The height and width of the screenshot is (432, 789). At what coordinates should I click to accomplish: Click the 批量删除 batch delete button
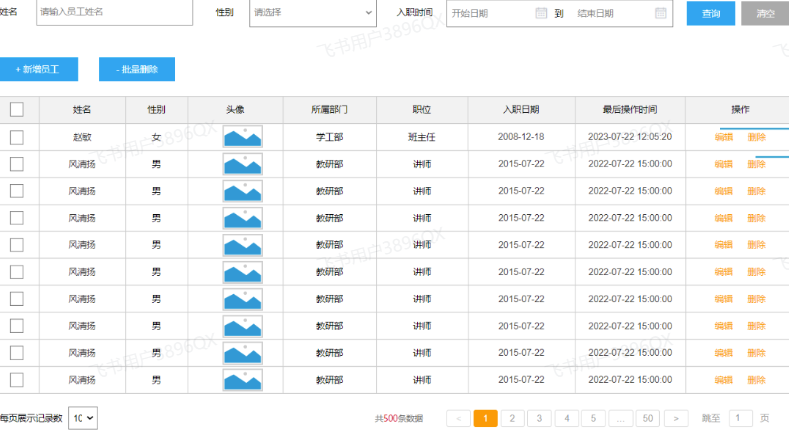pos(137,69)
